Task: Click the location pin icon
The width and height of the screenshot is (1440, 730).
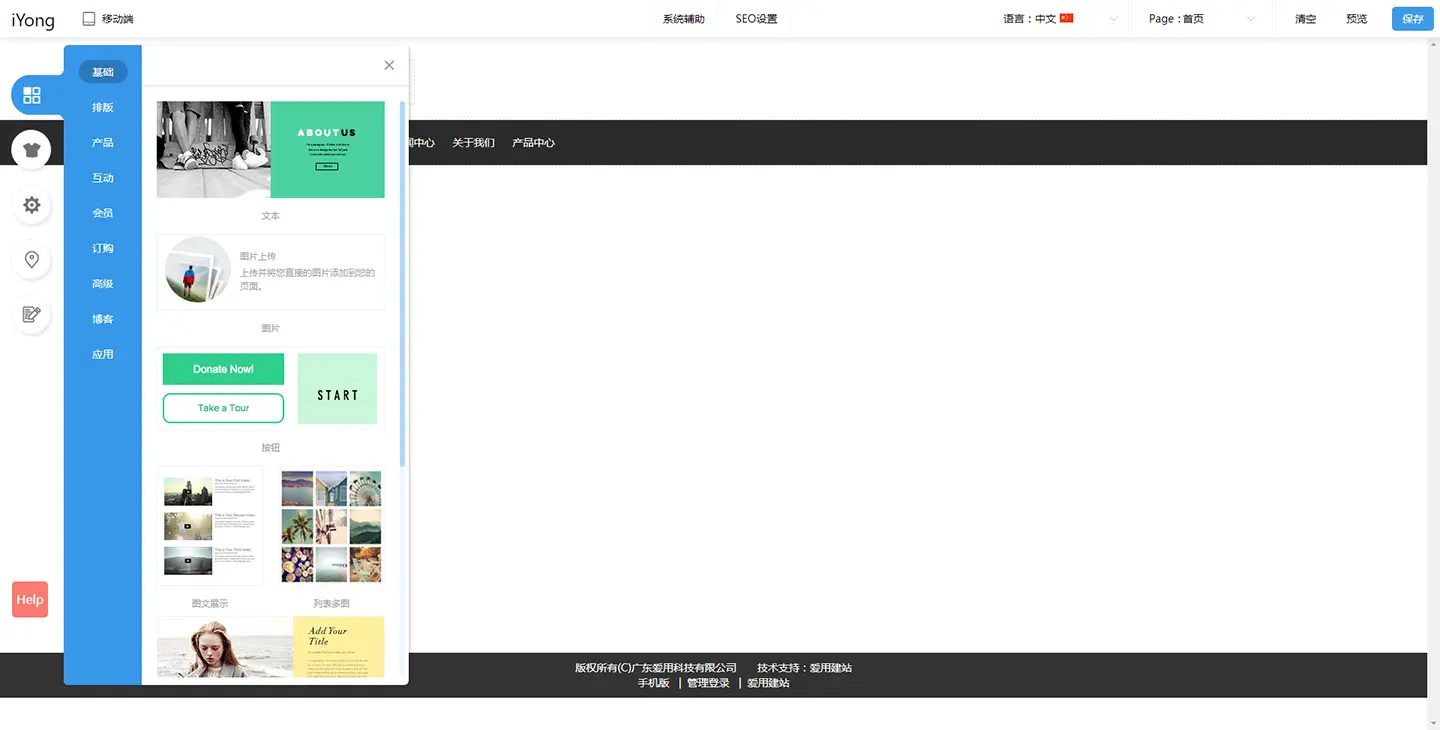Action: pos(32,260)
